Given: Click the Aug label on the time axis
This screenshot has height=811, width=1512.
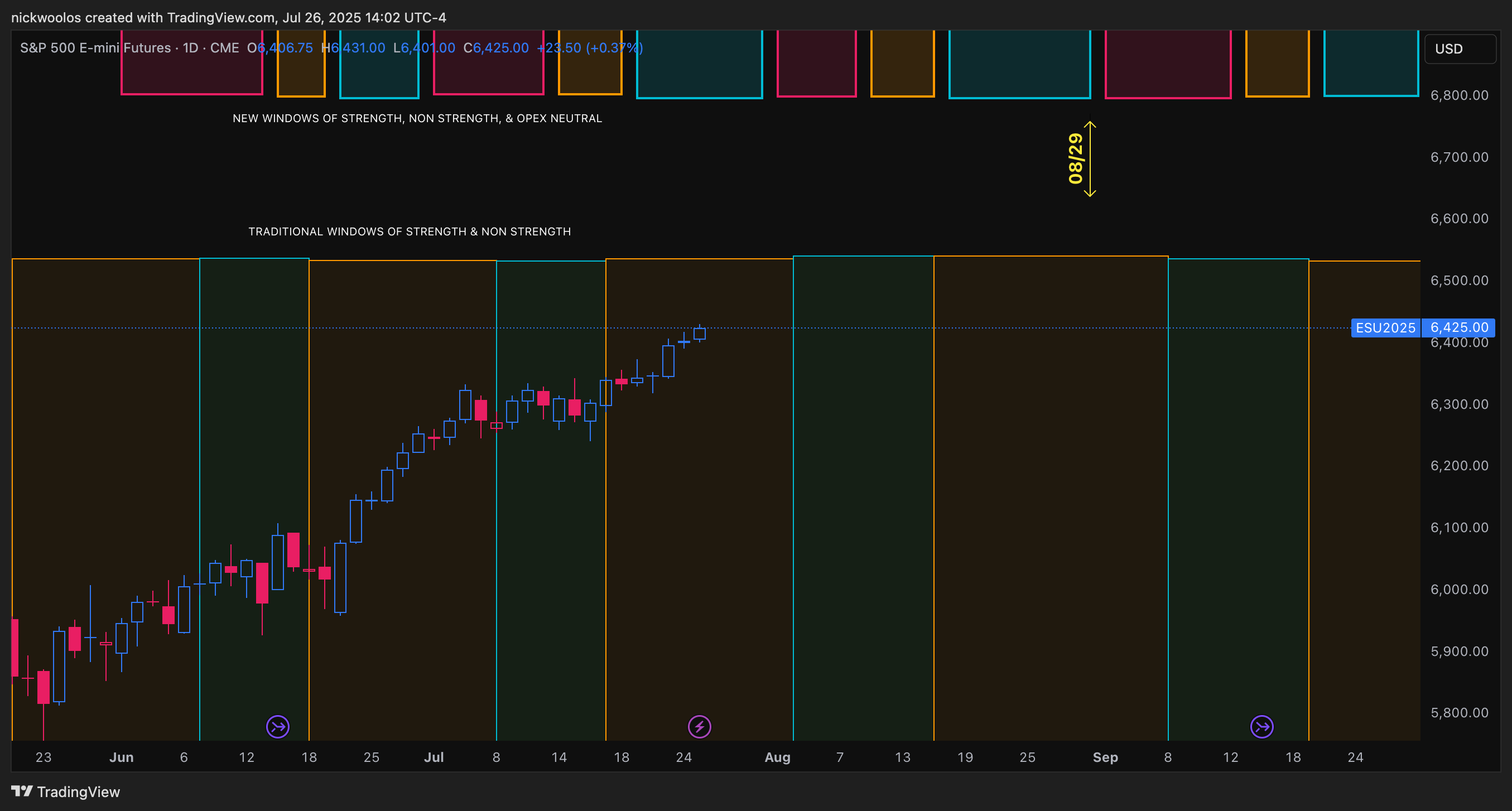Looking at the screenshot, I should pyautogui.click(x=777, y=757).
